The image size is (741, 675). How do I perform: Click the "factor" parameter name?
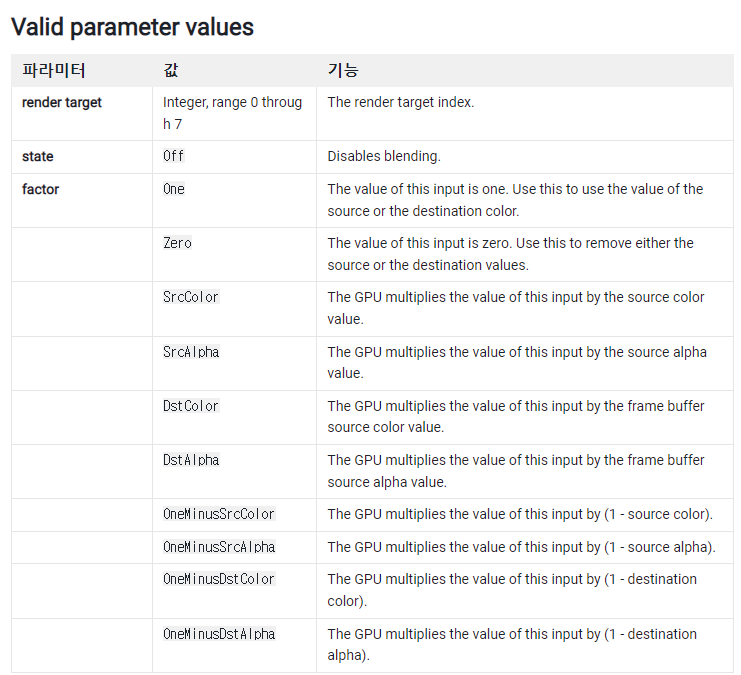coord(41,189)
